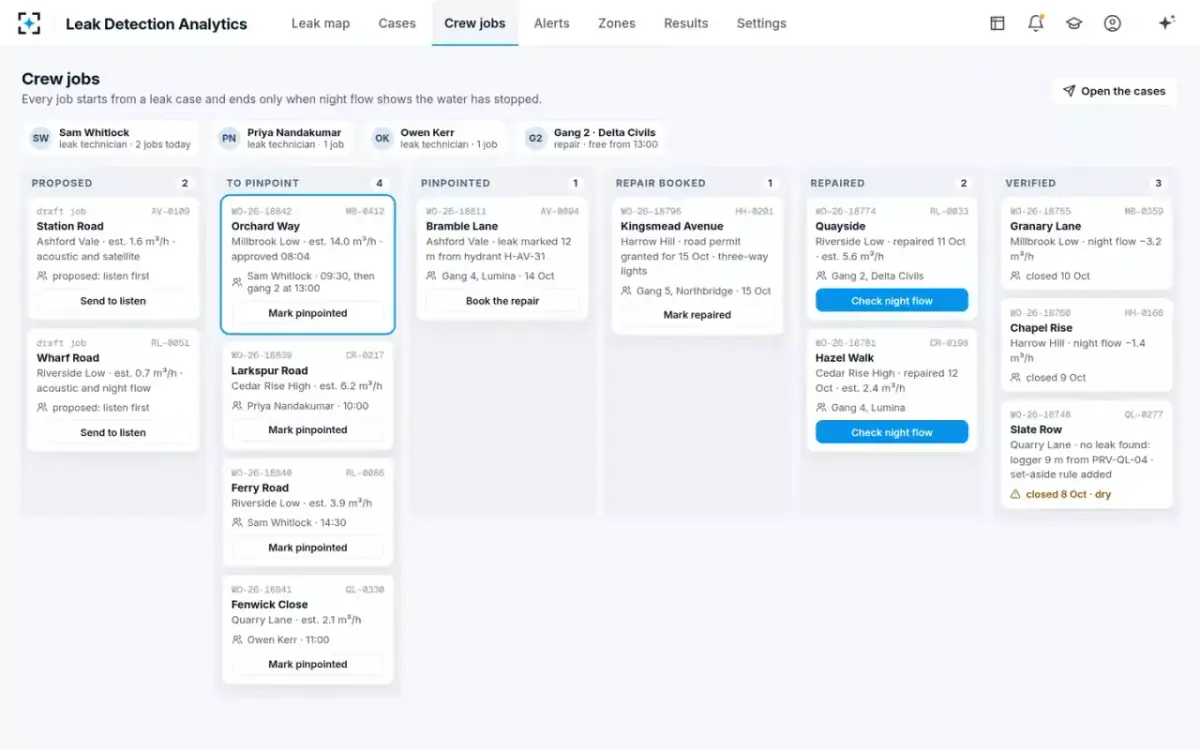This screenshot has width=1200, height=750.
Task: Click the crew icon beside Owen Kerr · 11:00
Action: coord(237,640)
